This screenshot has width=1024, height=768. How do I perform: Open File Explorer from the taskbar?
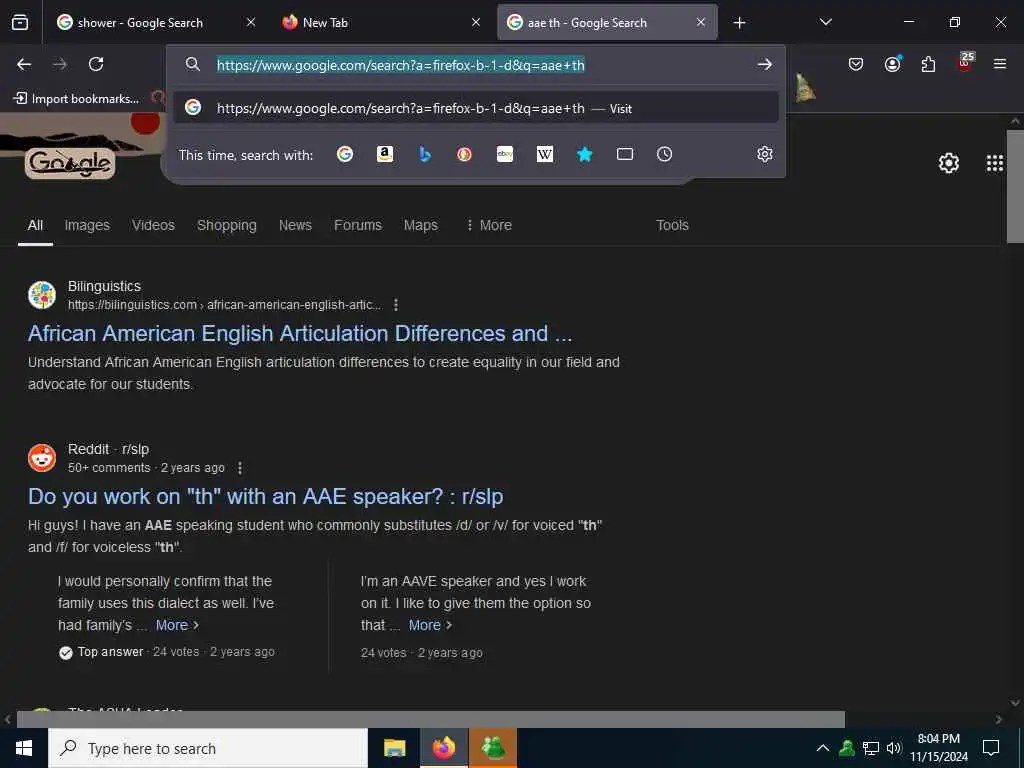[394, 748]
